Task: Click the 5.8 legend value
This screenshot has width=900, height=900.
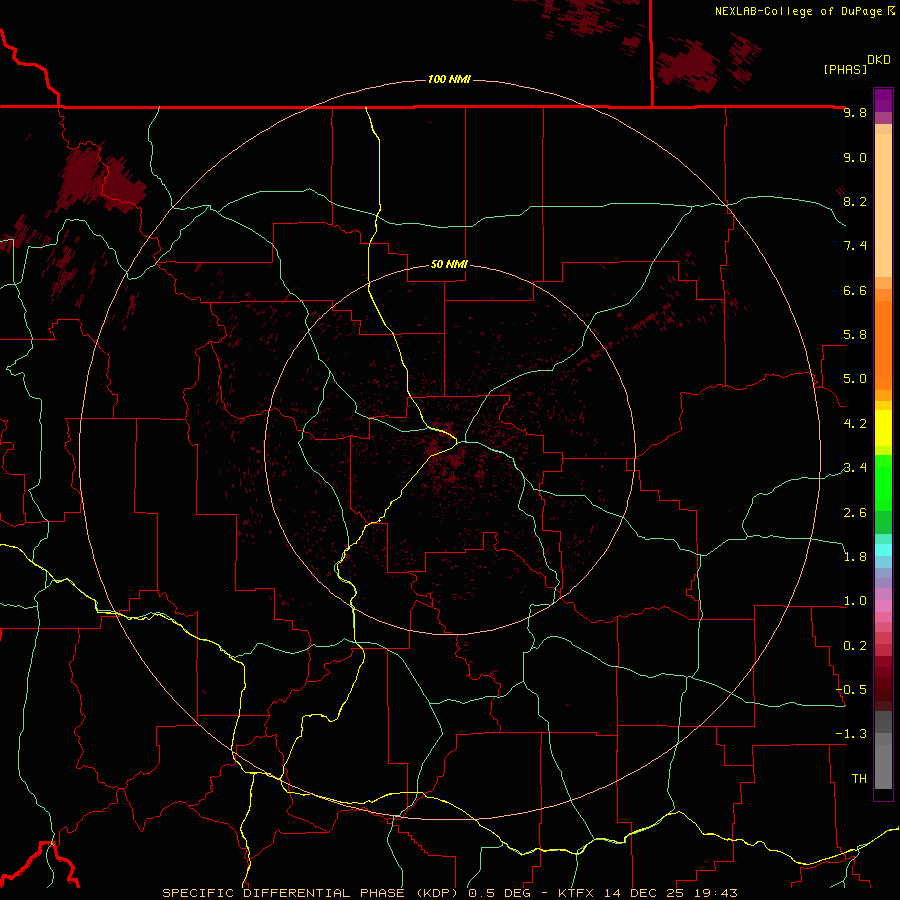Action: pos(855,335)
